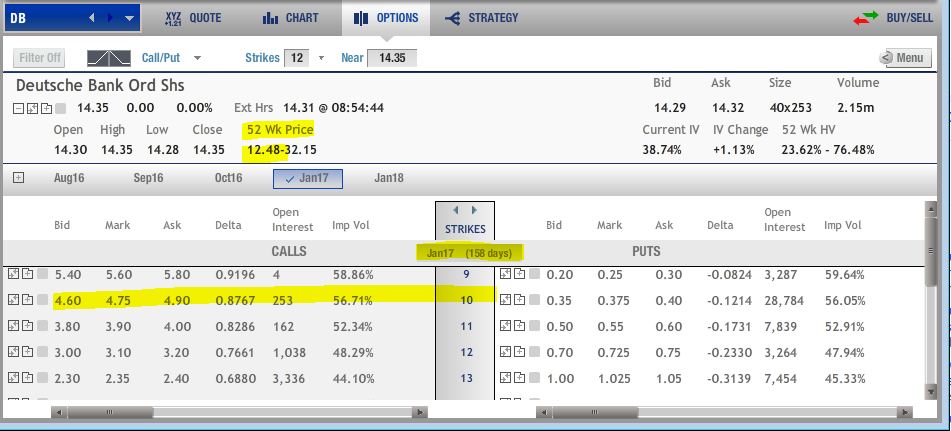951x431 pixels.
Task: Open the Menu button
Action: point(904,58)
